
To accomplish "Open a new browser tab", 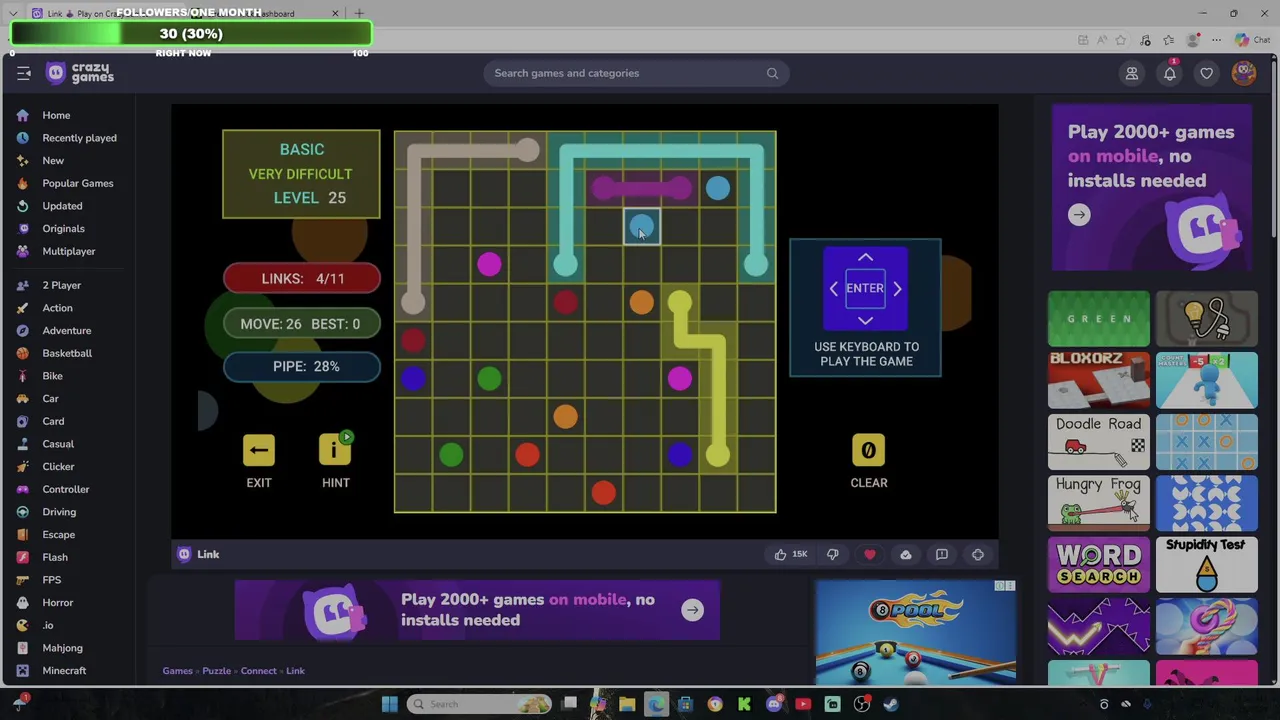I will [x=360, y=13].
